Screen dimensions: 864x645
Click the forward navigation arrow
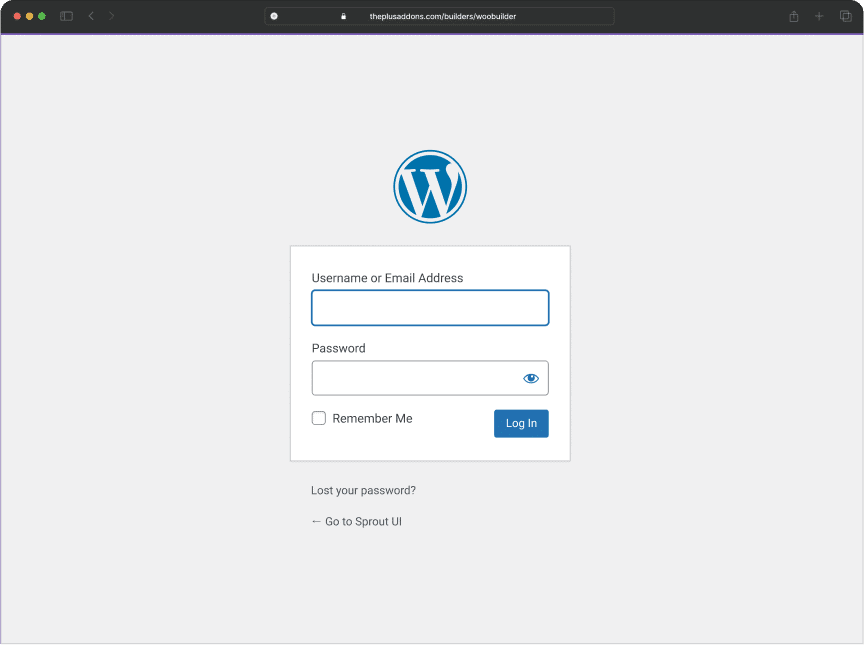111,16
